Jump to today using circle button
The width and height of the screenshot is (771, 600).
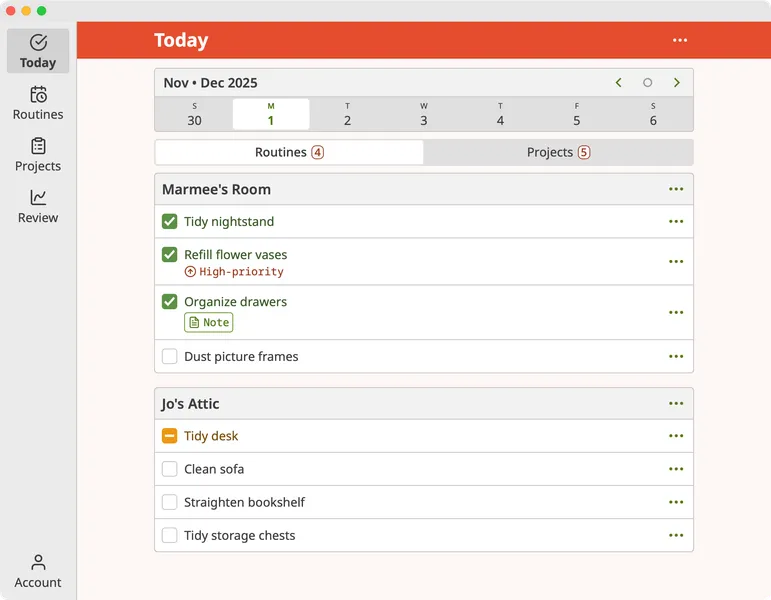648,83
